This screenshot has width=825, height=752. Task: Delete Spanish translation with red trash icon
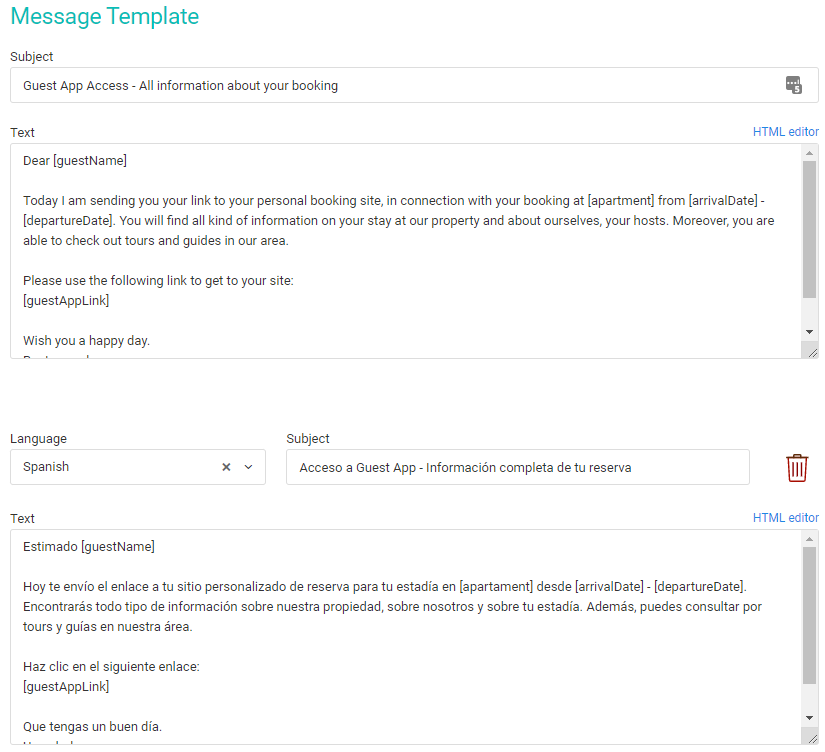coord(797,467)
